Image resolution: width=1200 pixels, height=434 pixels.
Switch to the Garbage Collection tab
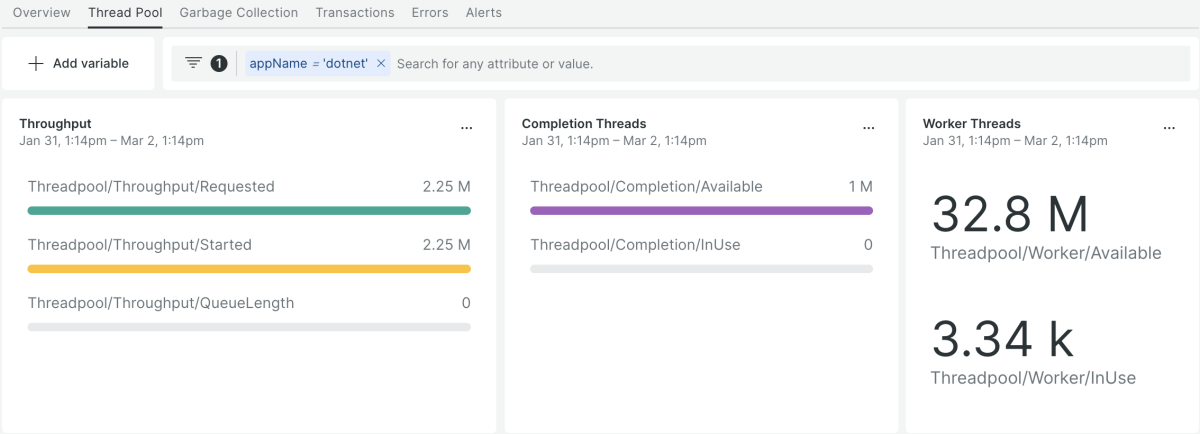point(239,13)
